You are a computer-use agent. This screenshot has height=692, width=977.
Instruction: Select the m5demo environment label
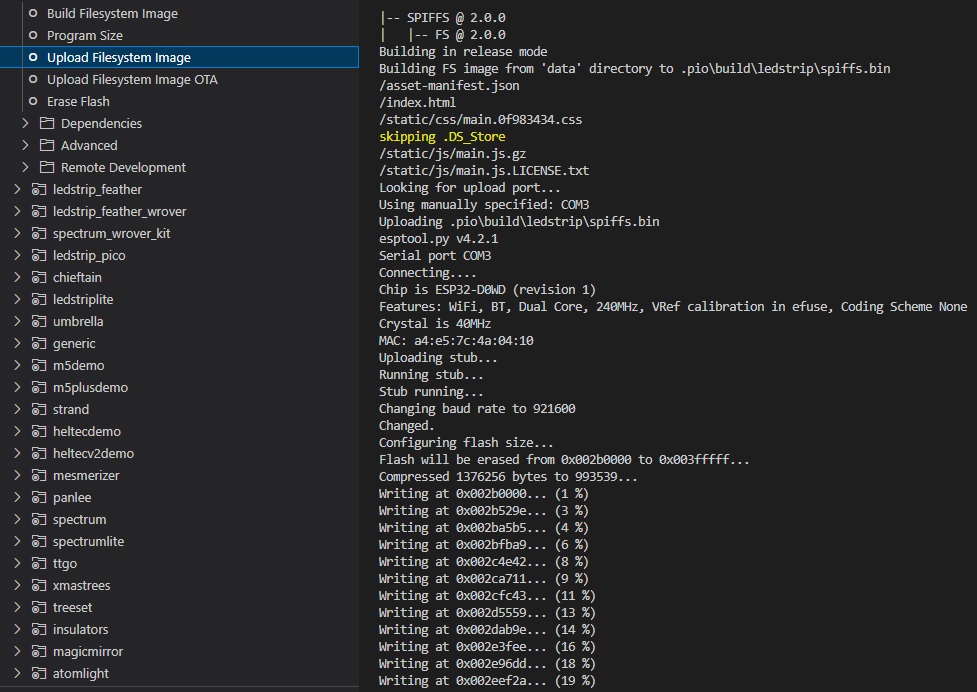(79, 366)
